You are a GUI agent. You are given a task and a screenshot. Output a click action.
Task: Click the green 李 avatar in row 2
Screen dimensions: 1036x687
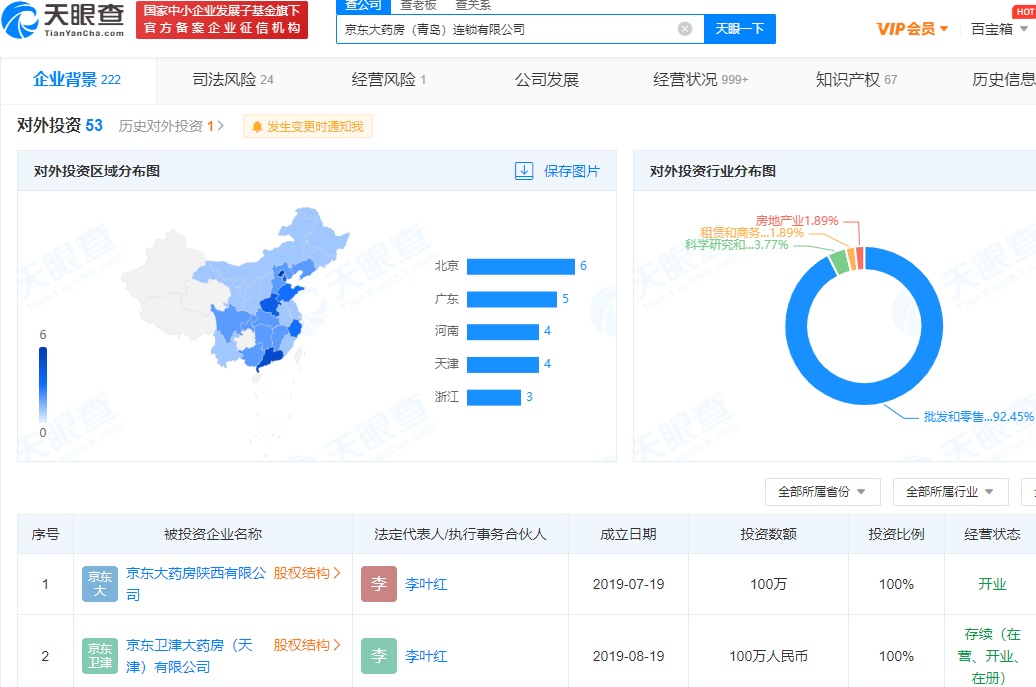379,656
